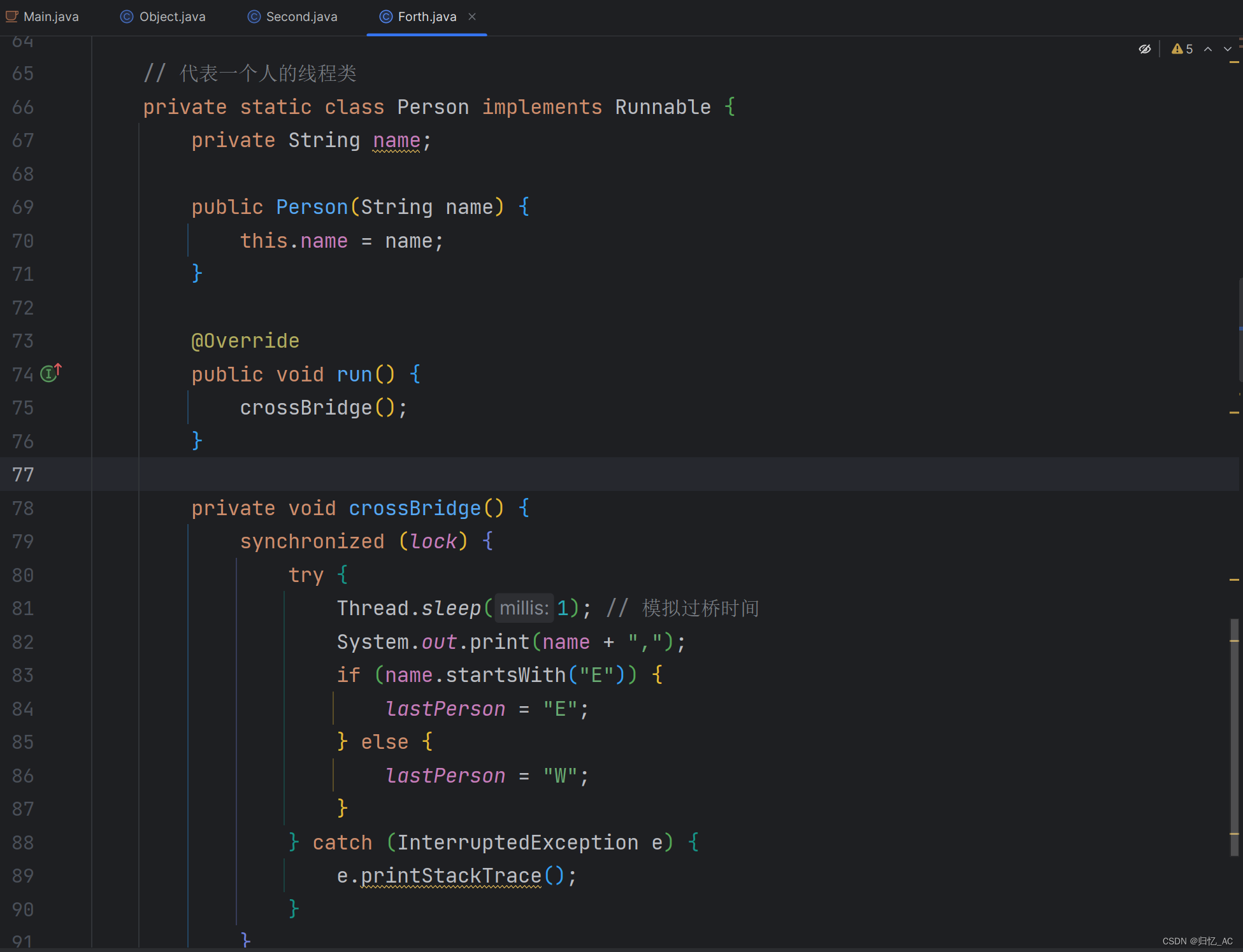Viewport: 1243px width, 952px height.
Task: Click the underlined printStackTrace call
Action: (x=450, y=876)
